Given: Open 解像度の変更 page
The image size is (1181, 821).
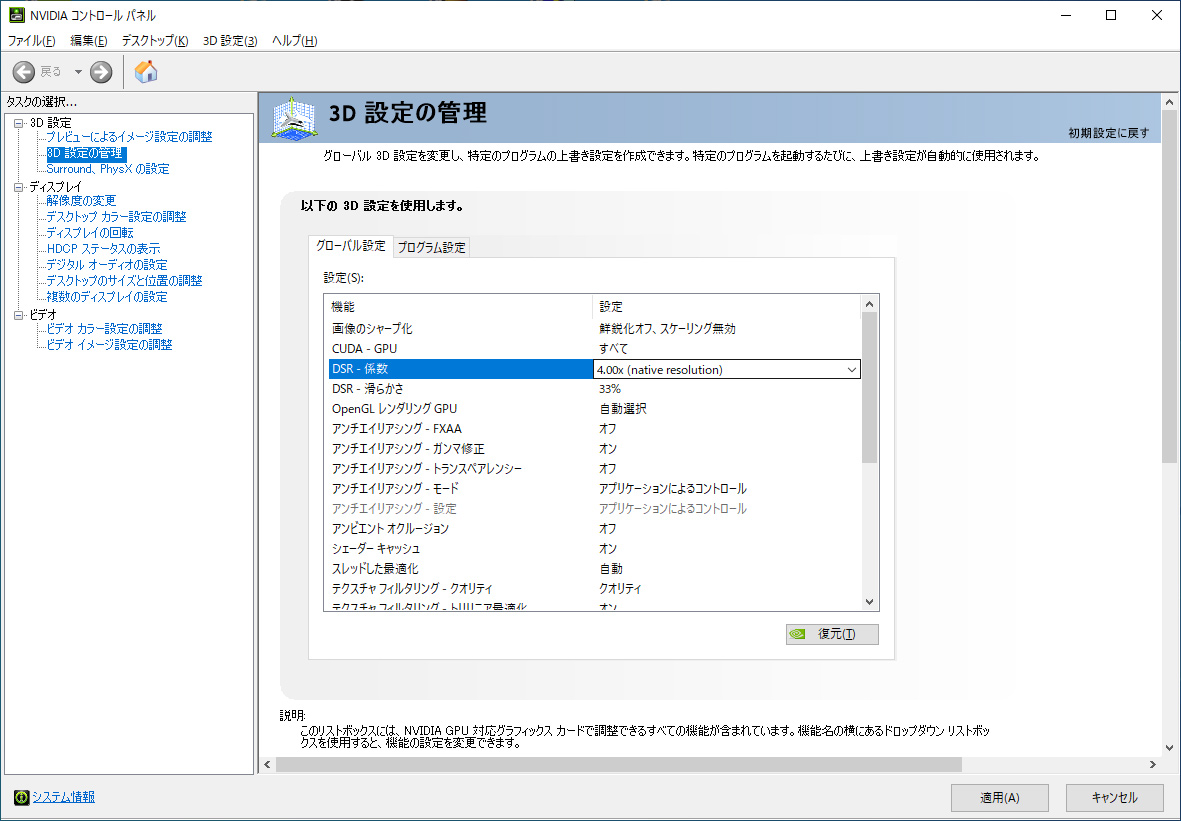Looking at the screenshot, I should pos(81,200).
